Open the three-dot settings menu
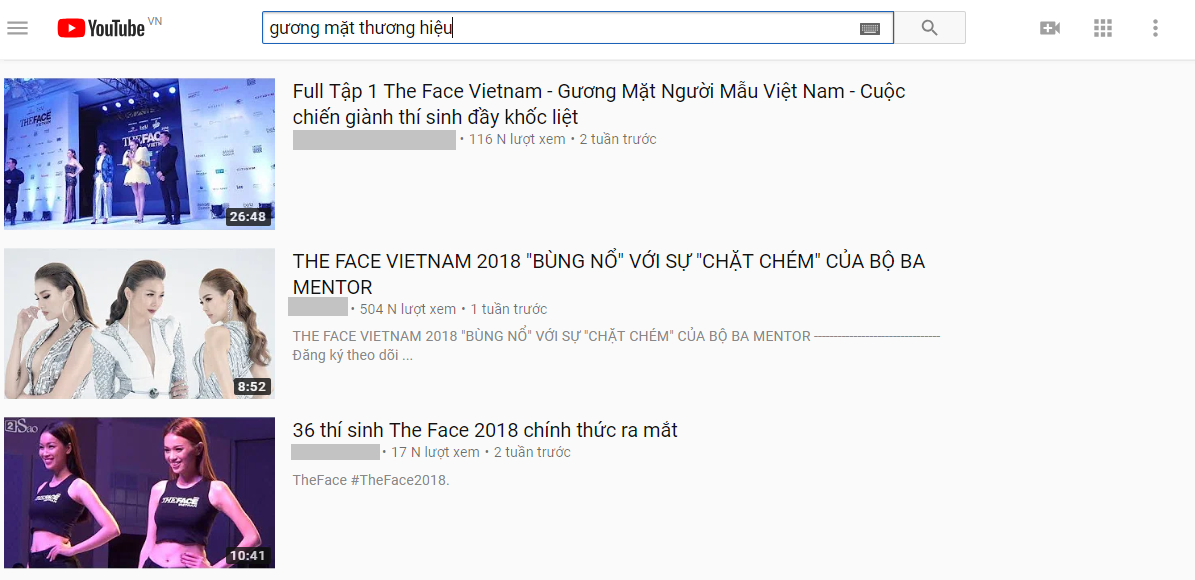The height and width of the screenshot is (580, 1195). point(1156,27)
